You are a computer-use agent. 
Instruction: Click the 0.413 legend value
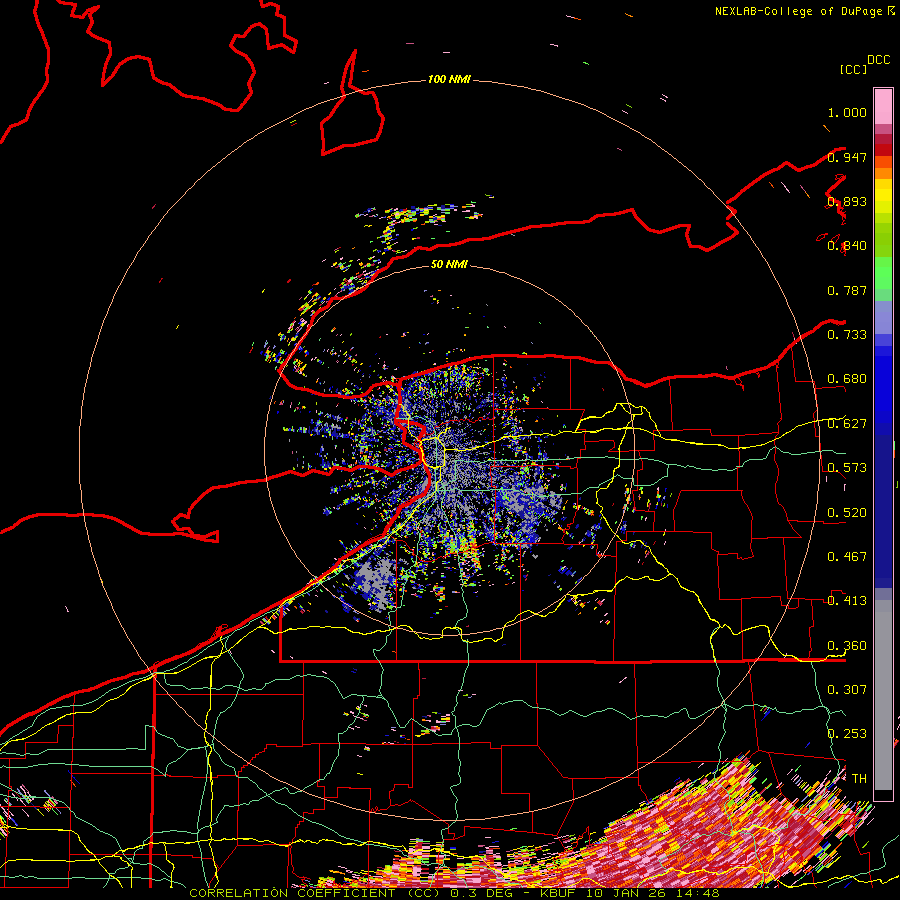[847, 601]
